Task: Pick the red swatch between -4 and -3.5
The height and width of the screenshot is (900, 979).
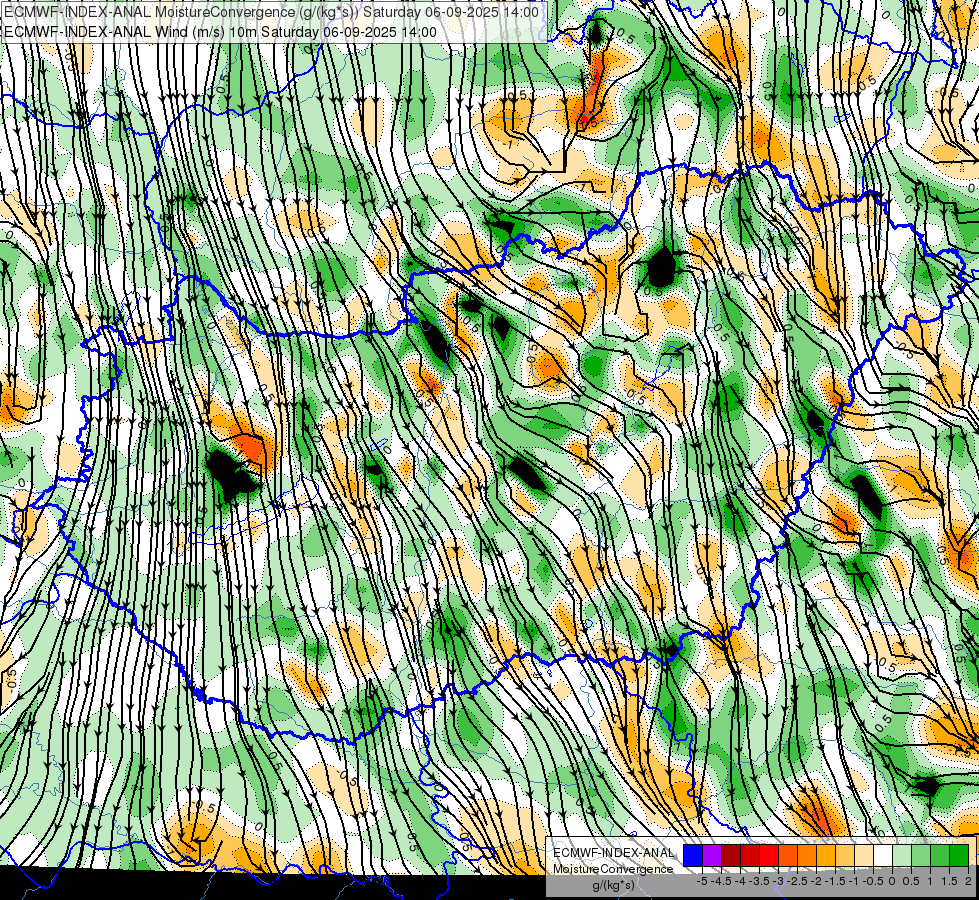Action: [x=750, y=856]
